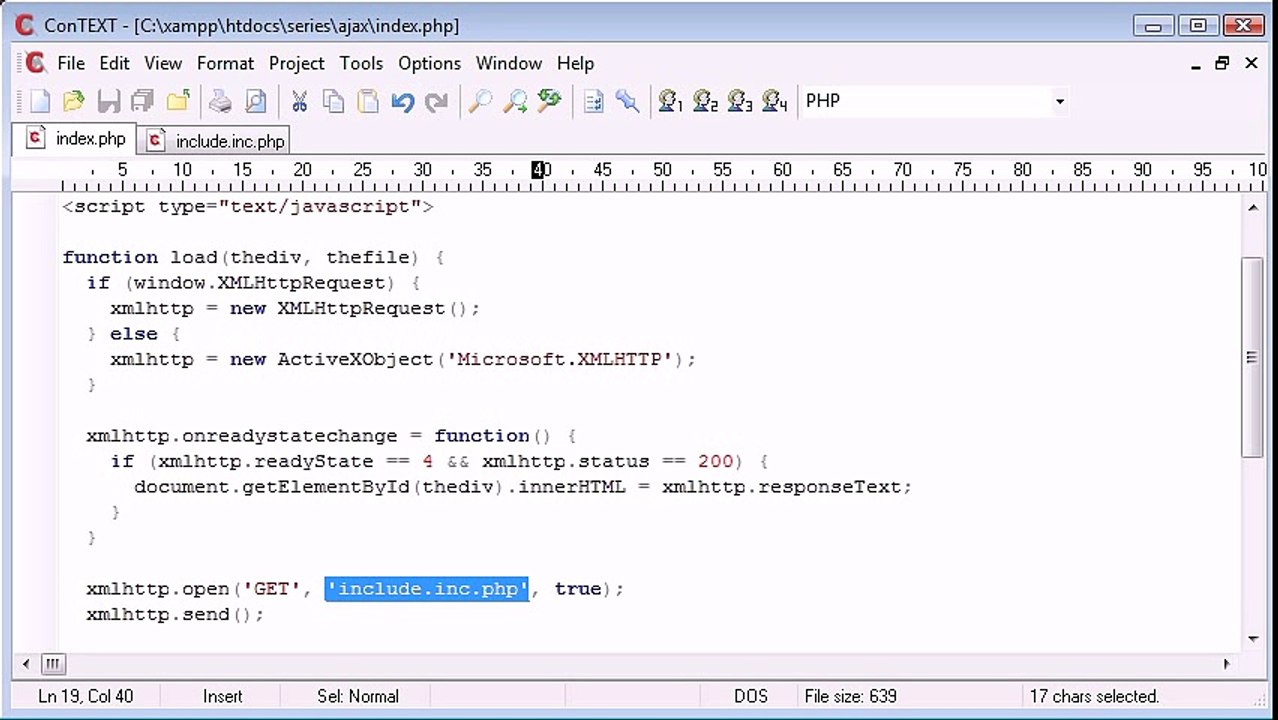
Task: Click 'File size: 639' in status bar
Action: click(850, 696)
